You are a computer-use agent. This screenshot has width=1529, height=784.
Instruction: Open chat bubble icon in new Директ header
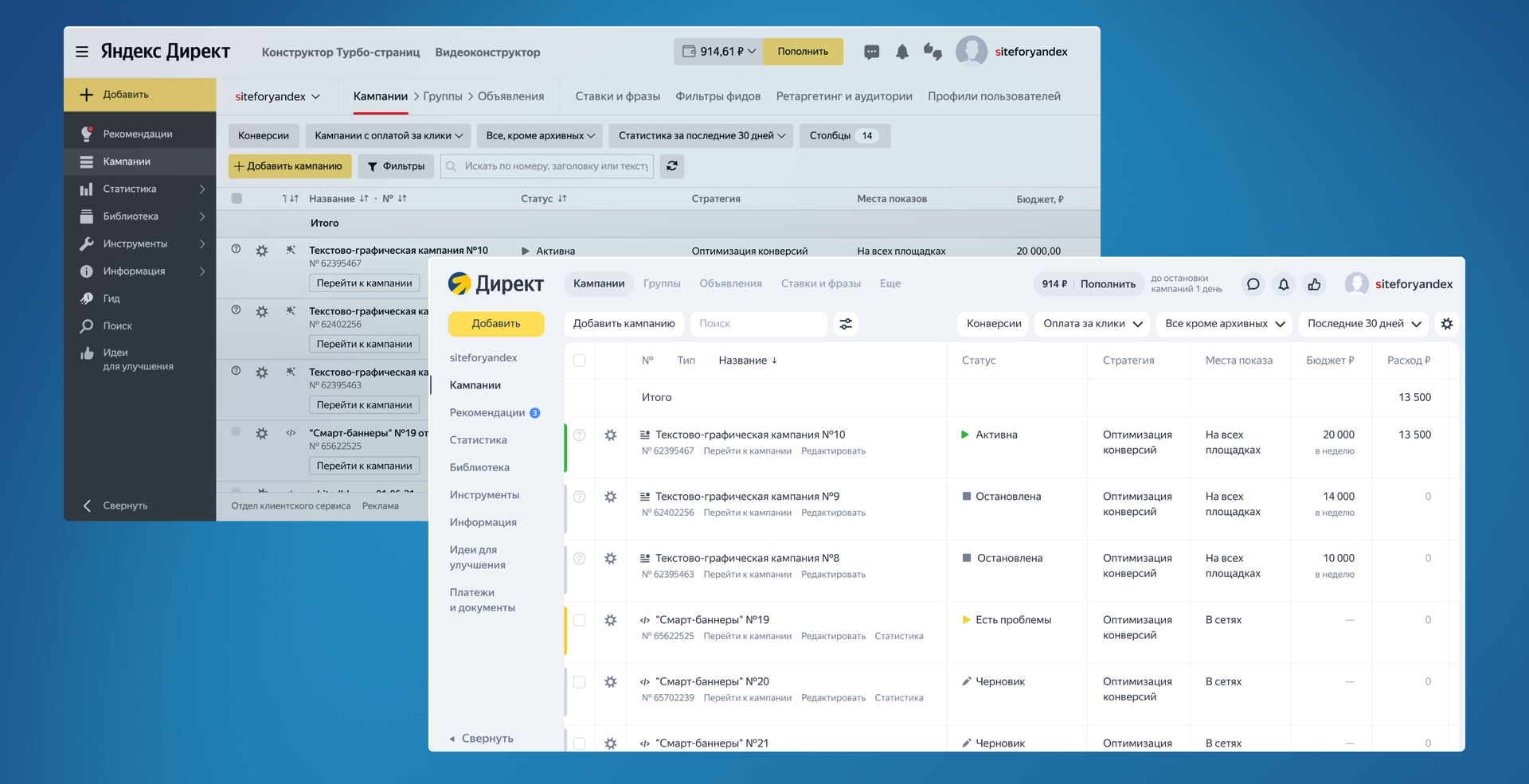point(1253,284)
